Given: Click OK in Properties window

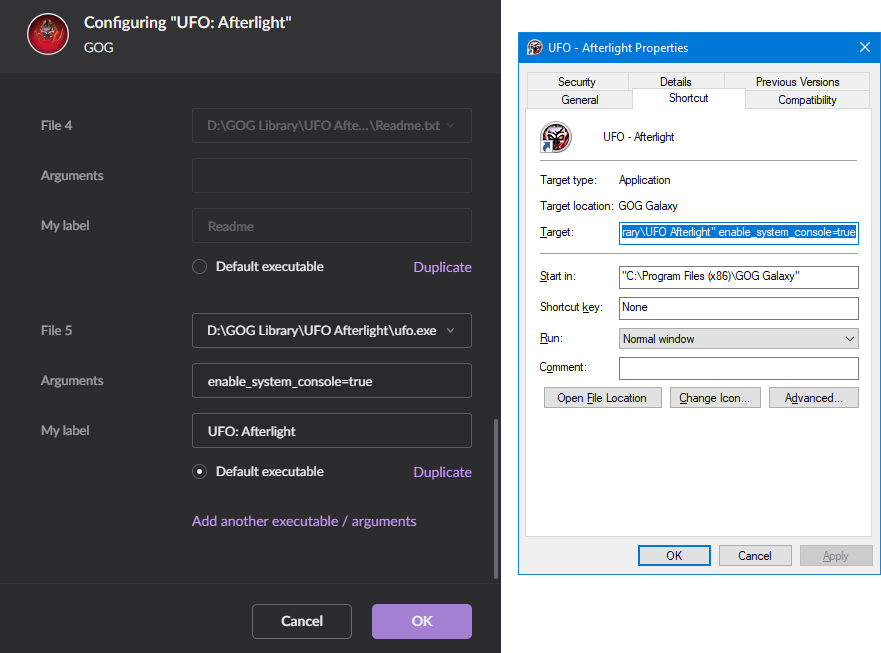Looking at the screenshot, I should 674,556.
